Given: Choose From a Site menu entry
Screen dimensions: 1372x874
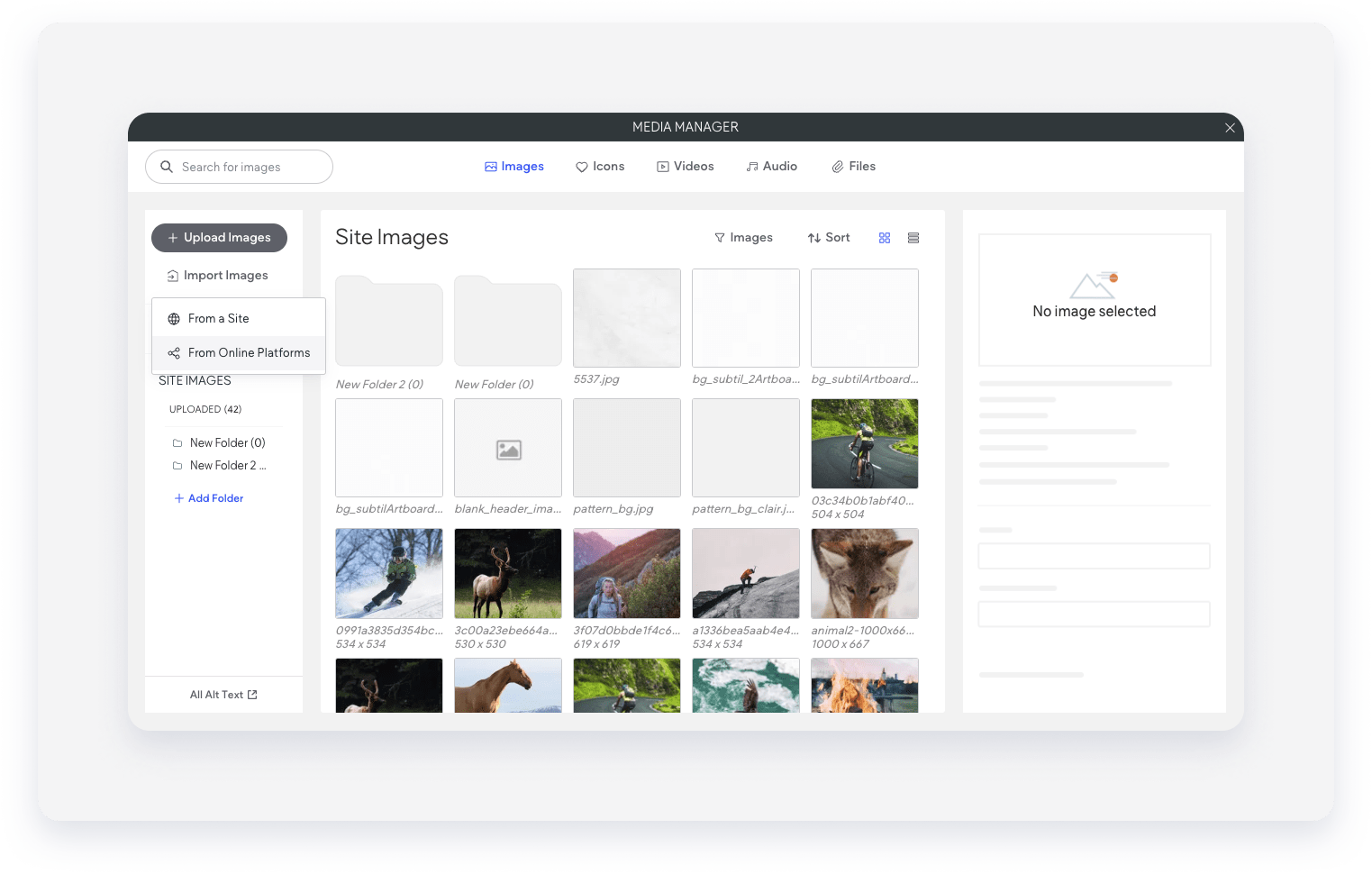Looking at the screenshot, I should click(x=239, y=319).
